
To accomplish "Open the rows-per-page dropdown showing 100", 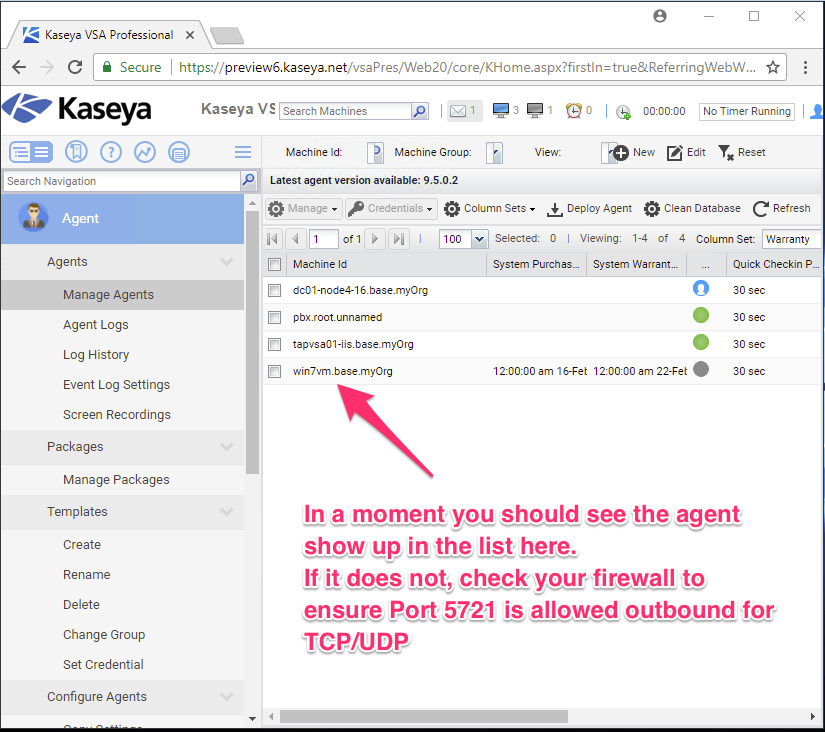I will click(x=479, y=239).
